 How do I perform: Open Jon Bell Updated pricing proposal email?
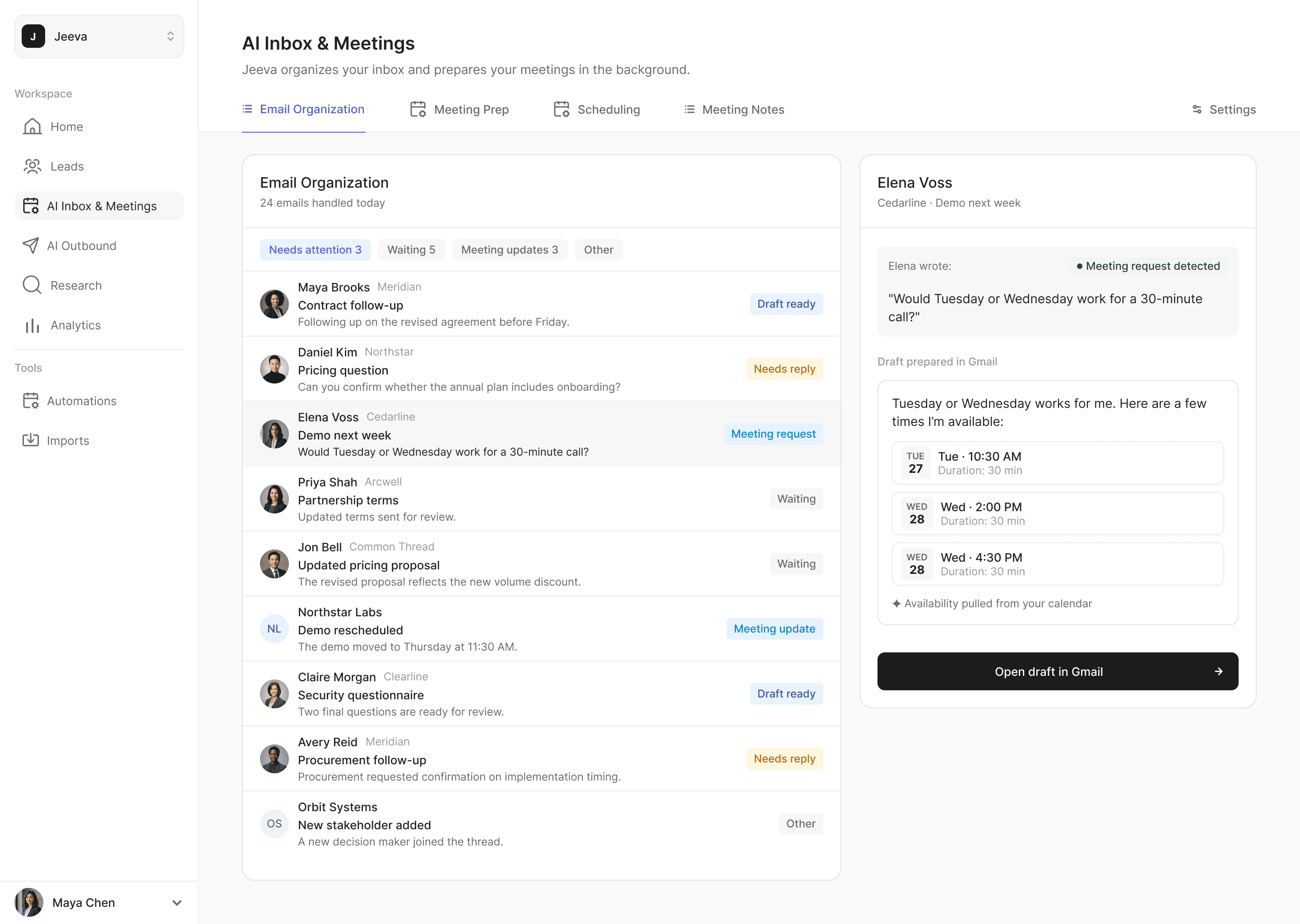541,564
